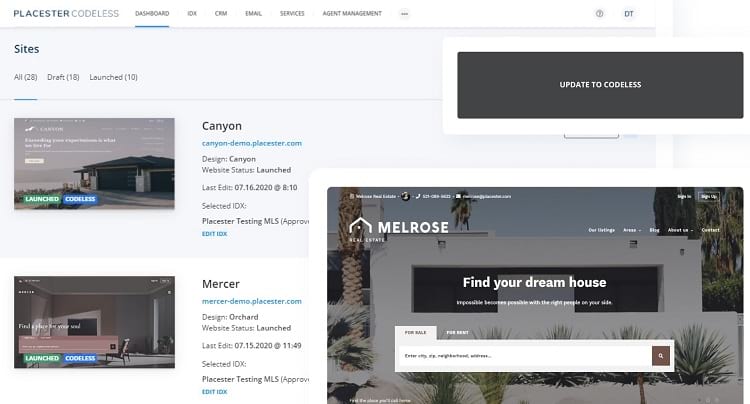Click the Launched badge on Mercer thumbnail
The width and height of the screenshot is (750, 404).
click(x=42, y=358)
